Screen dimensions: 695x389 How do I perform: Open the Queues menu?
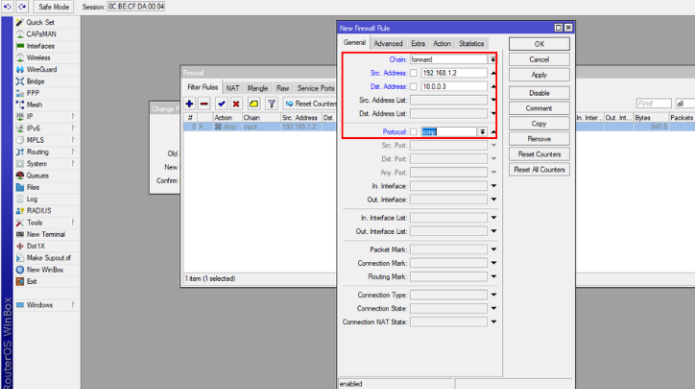[38, 175]
